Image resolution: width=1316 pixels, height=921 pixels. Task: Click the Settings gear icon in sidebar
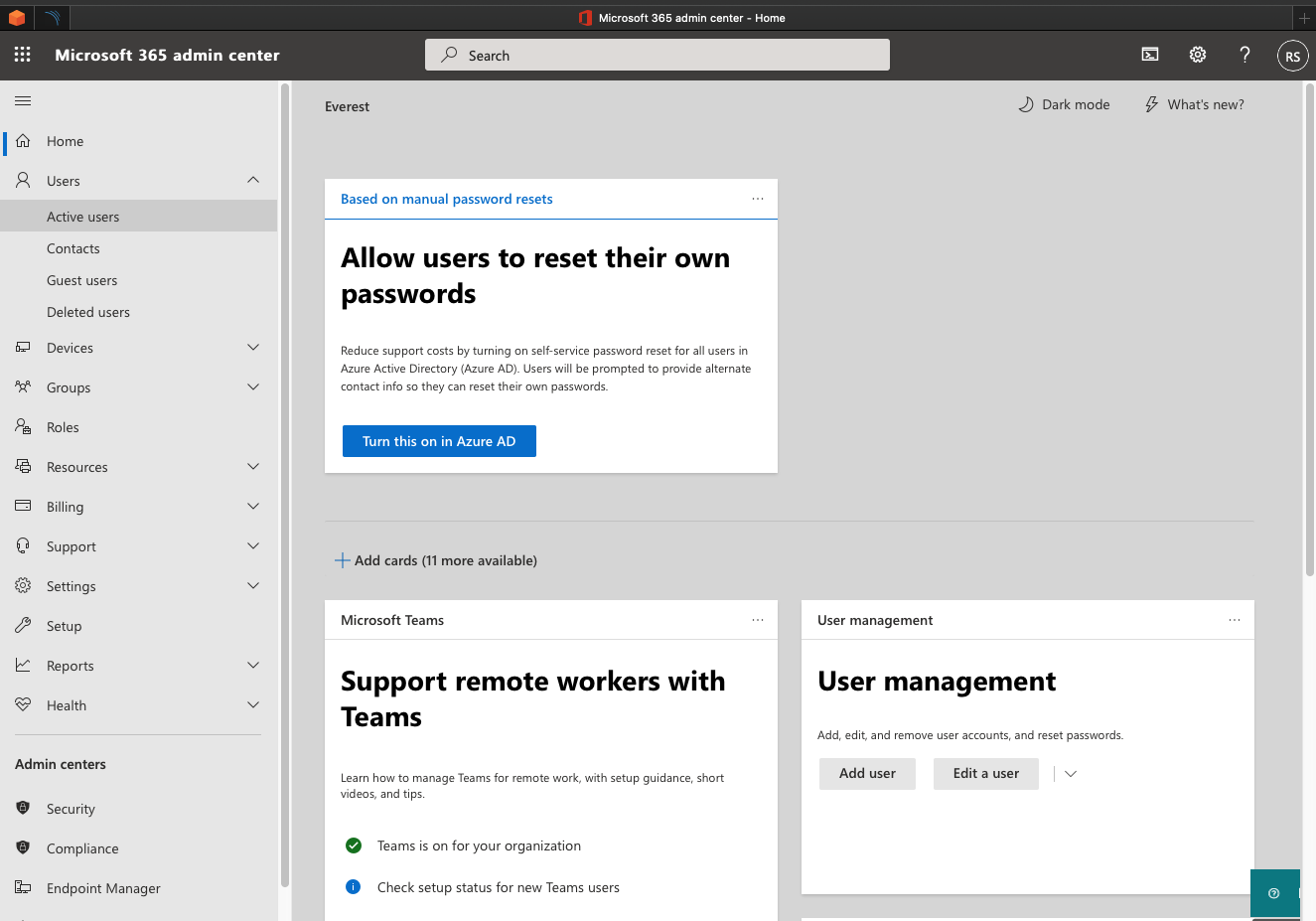pos(23,585)
